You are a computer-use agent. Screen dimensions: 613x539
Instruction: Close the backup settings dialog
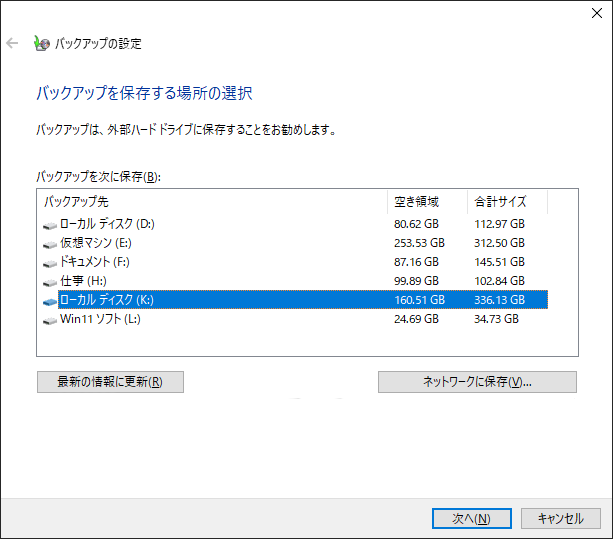coord(597,13)
